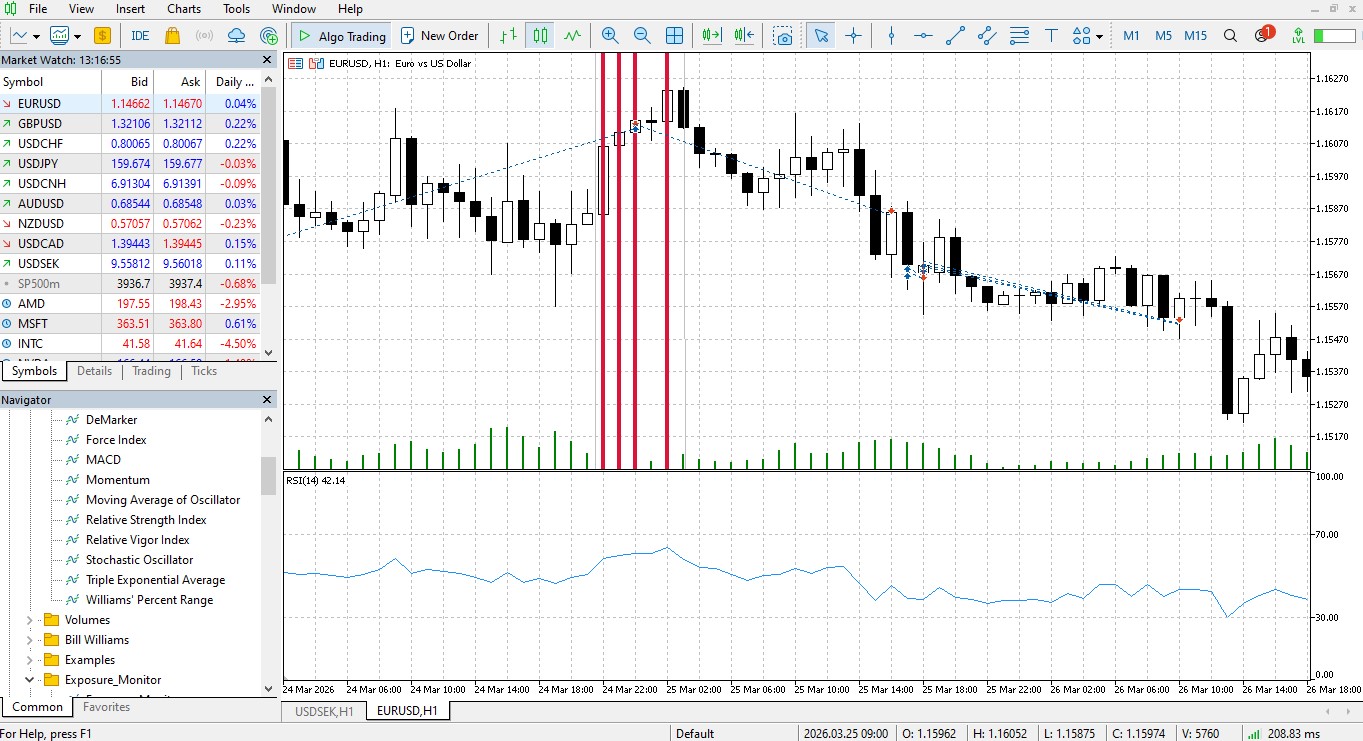This screenshot has height=741, width=1363.
Task: Select the candlestick chart style
Action: point(540,35)
